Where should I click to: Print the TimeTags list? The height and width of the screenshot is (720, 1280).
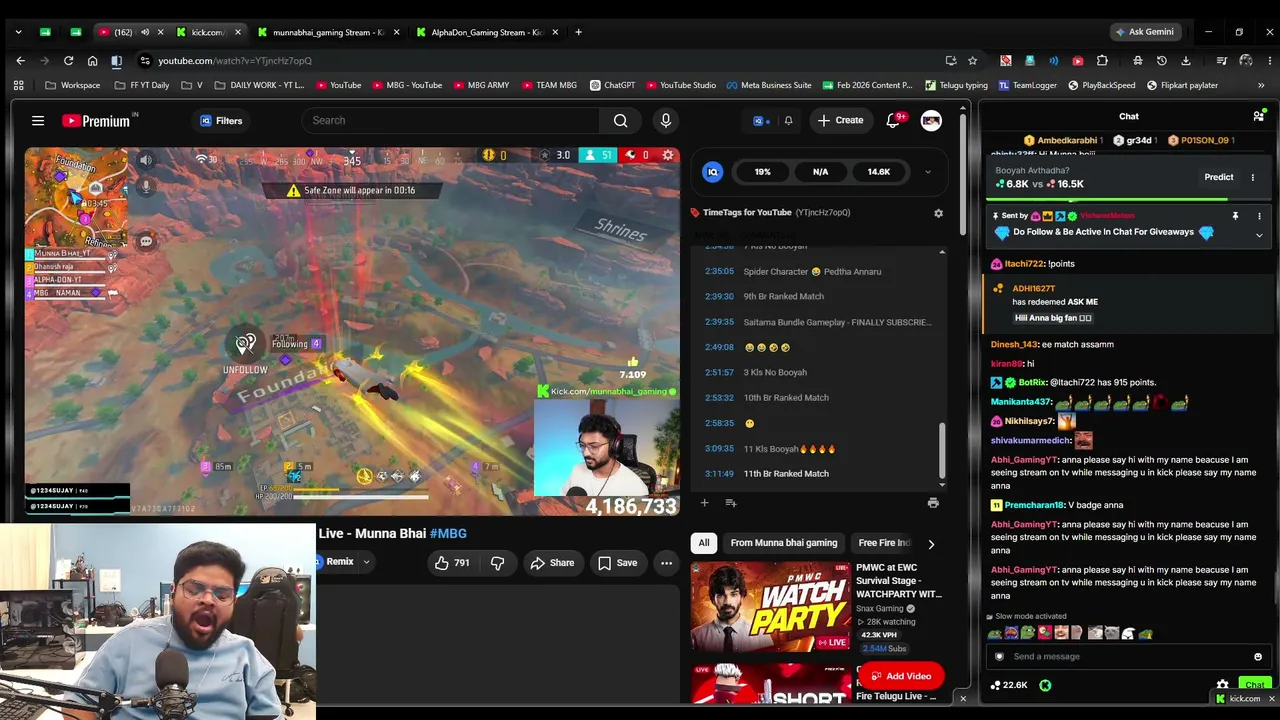(x=933, y=503)
